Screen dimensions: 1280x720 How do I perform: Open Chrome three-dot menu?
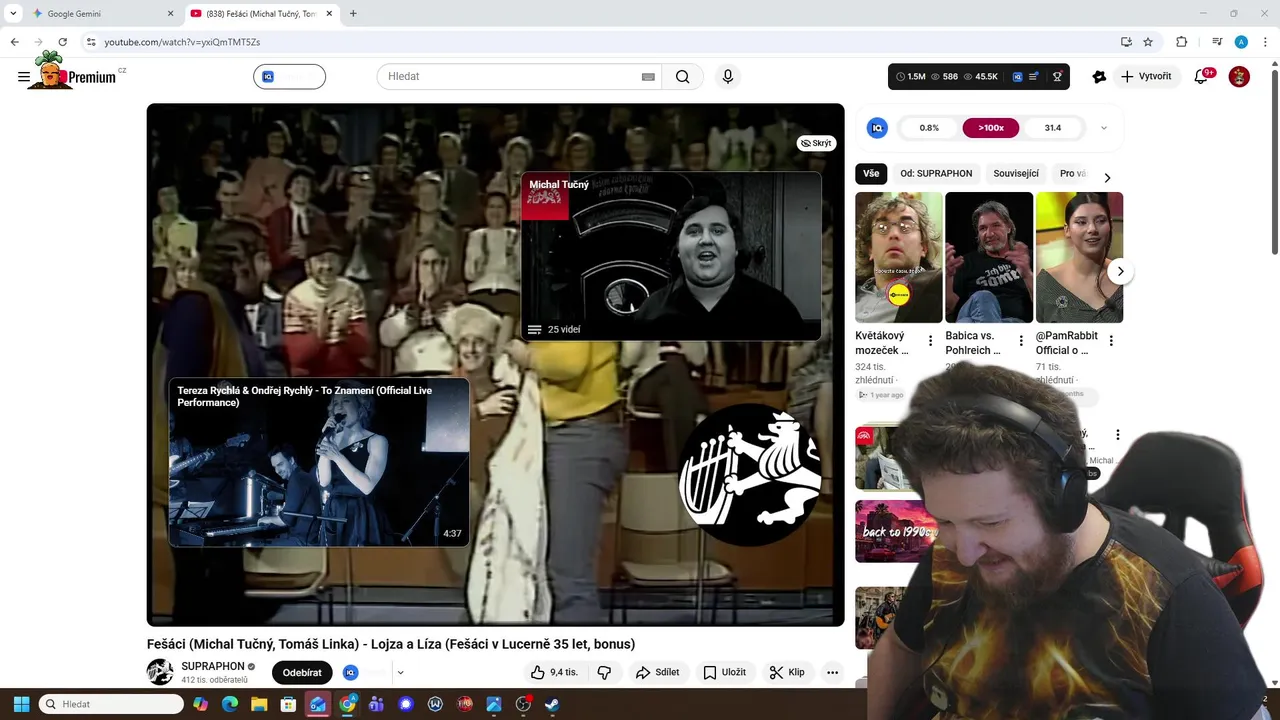tap(1263, 42)
